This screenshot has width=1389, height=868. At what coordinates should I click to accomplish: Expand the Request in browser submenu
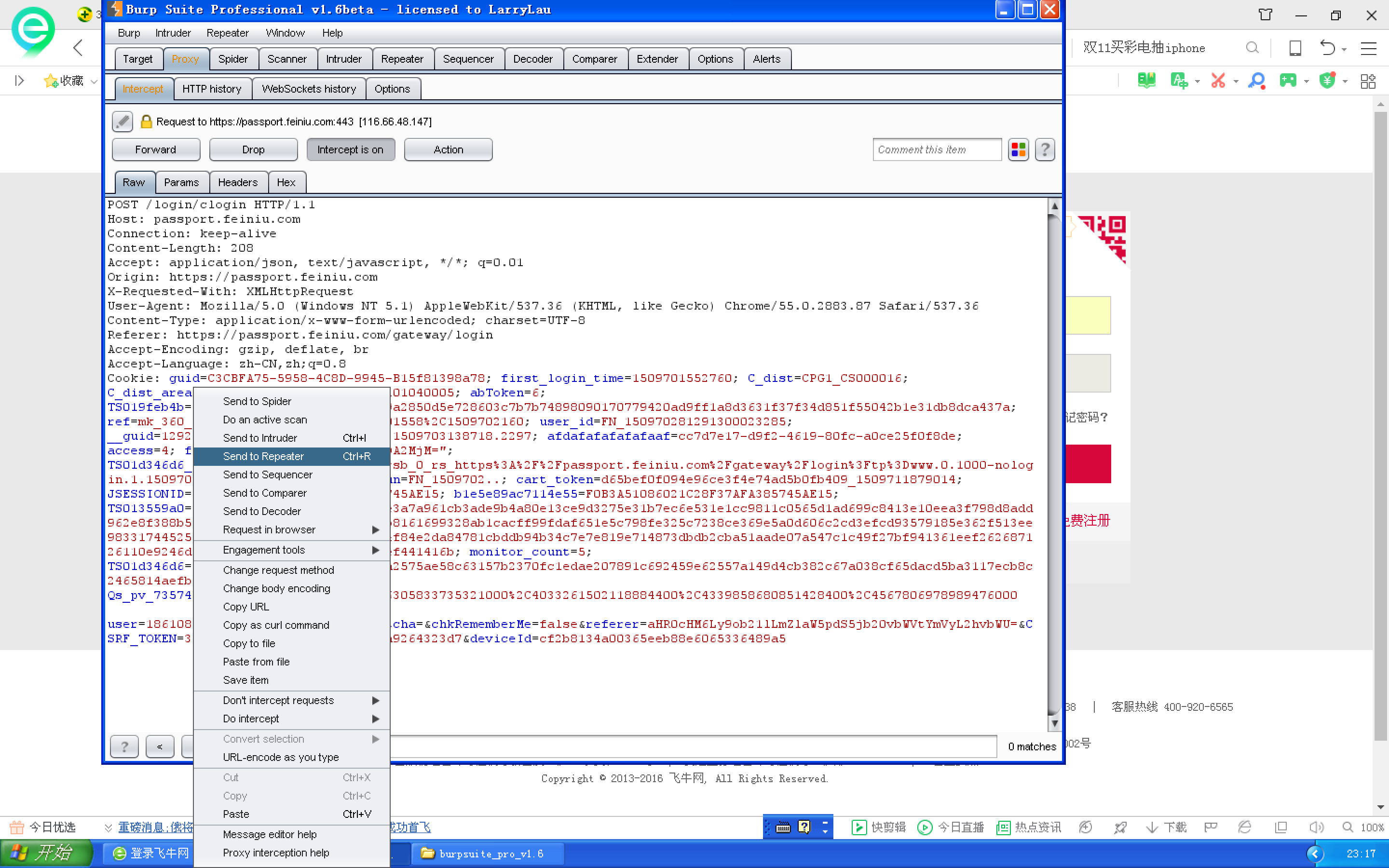[x=292, y=529]
